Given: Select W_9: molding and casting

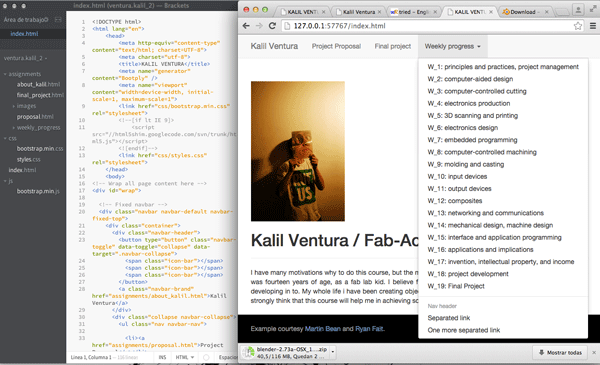Looking at the screenshot, I should pyautogui.click(x=466, y=165).
